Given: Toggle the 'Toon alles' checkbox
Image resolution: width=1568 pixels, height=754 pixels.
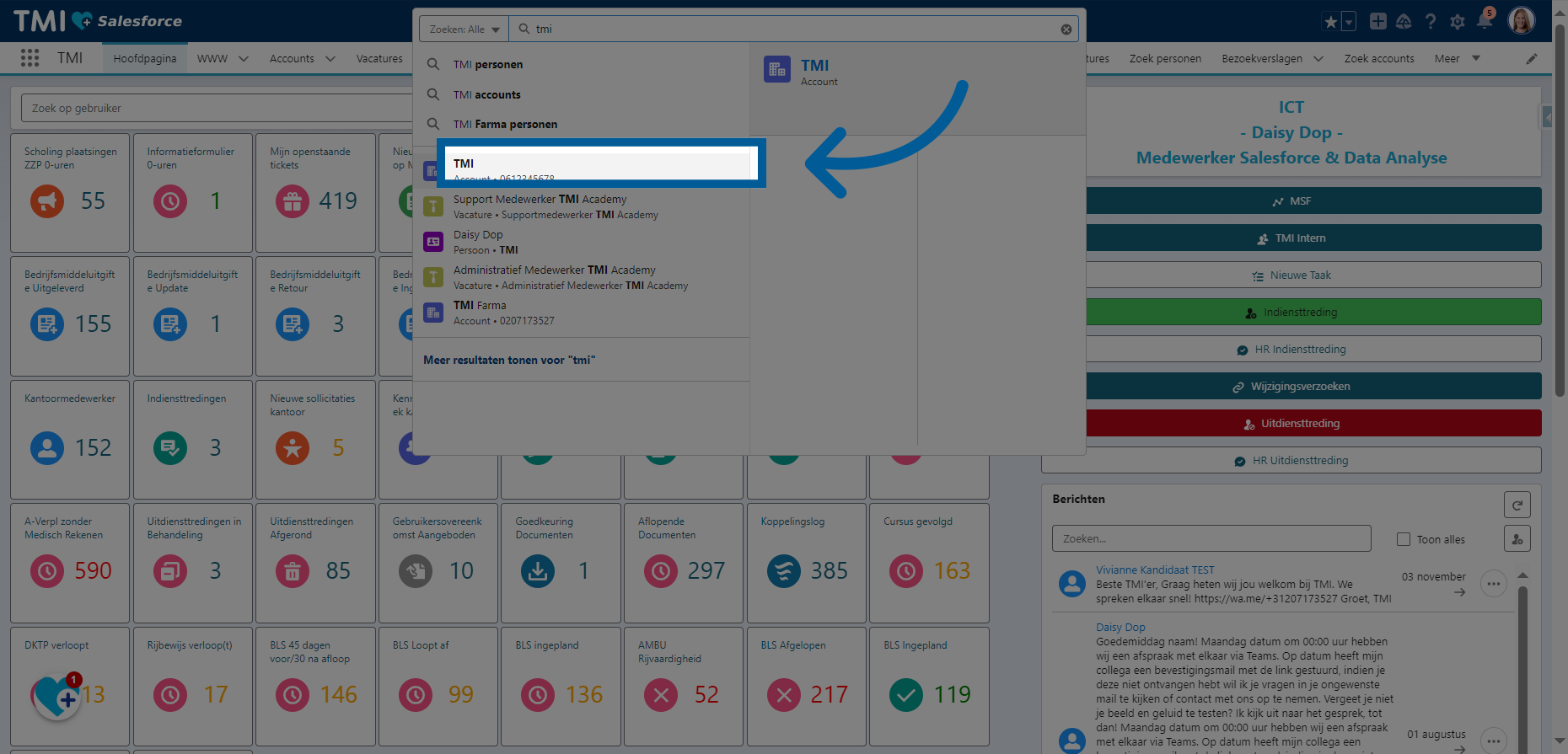Looking at the screenshot, I should point(1404,539).
